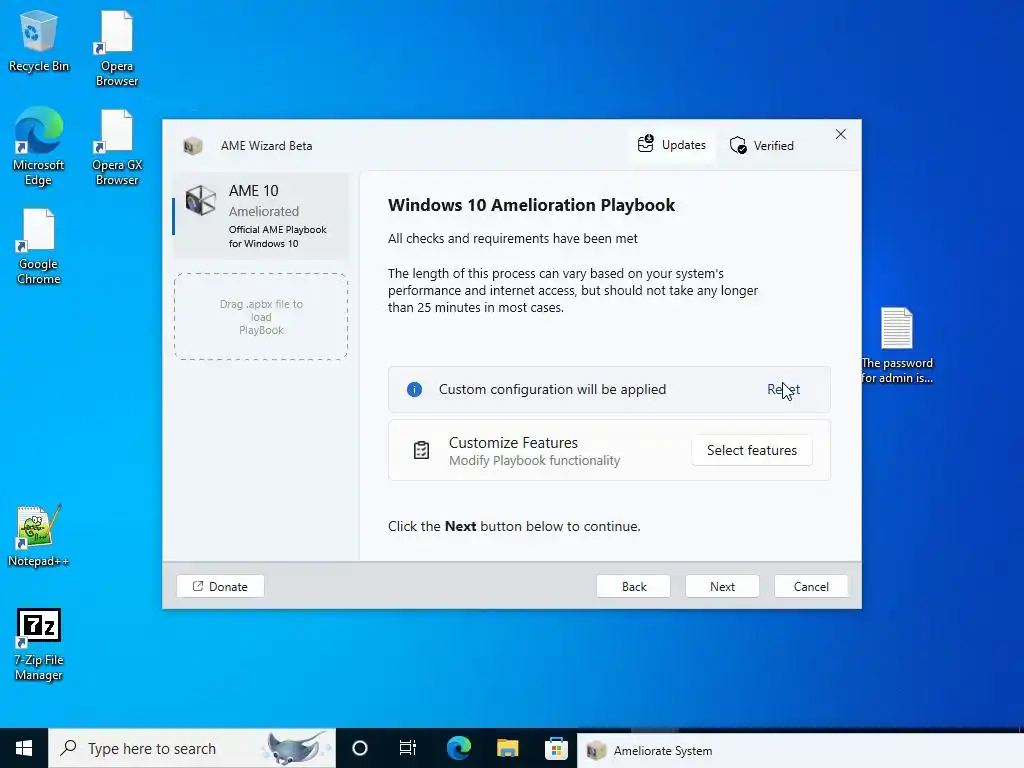The height and width of the screenshot is (768, 1024).
Task: Click the 'Modify Playbook functionality' subtitle
Action: pos(534,461)
